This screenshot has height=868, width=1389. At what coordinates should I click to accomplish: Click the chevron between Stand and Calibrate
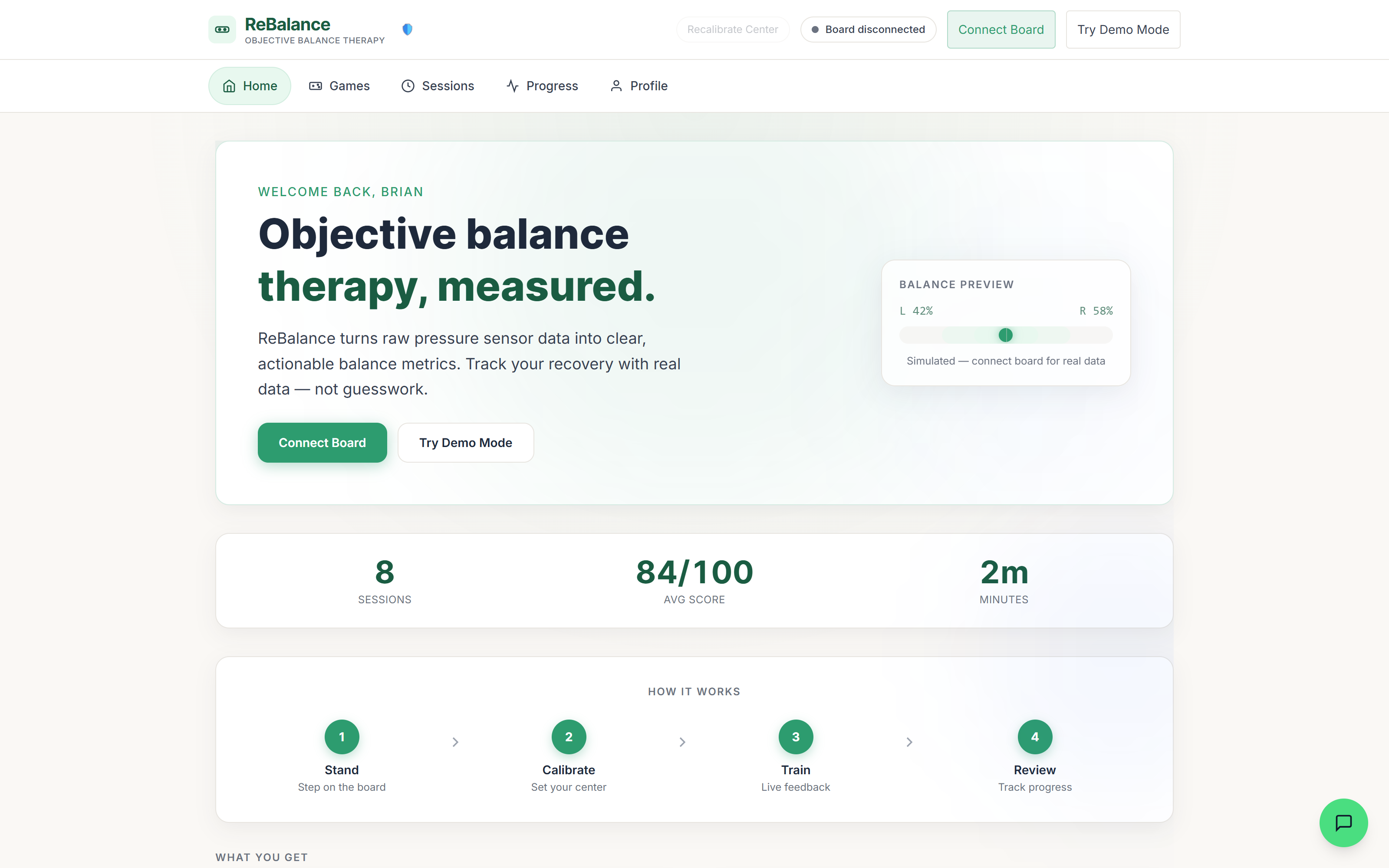tap(455, 742)
